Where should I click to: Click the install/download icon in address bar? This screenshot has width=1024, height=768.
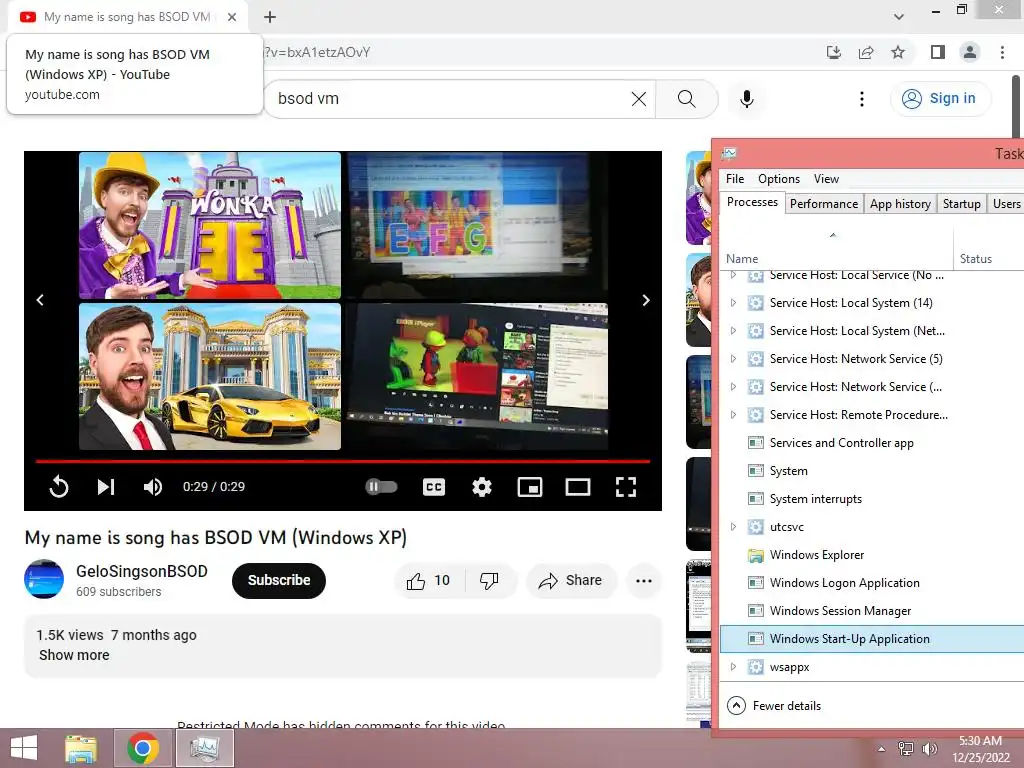point(834,52)
